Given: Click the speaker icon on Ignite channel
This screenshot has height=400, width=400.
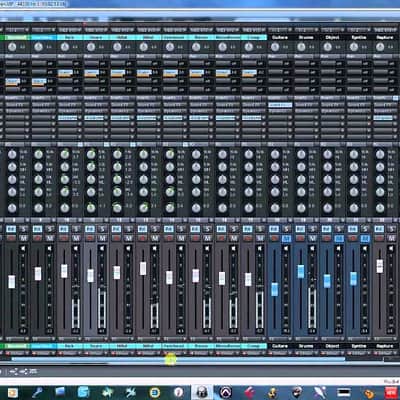Looking at the screenshot, I should (365, 249).
